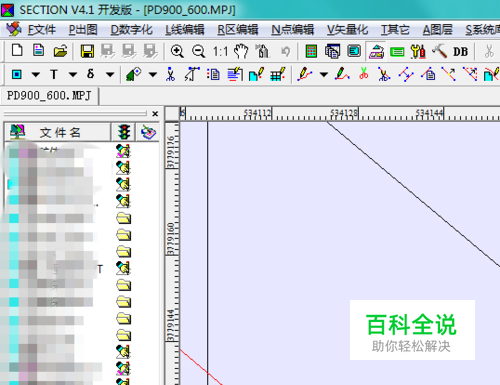Click the horizontal ruler at 534128
The image size is (500, 385).
tap(344, 113)
